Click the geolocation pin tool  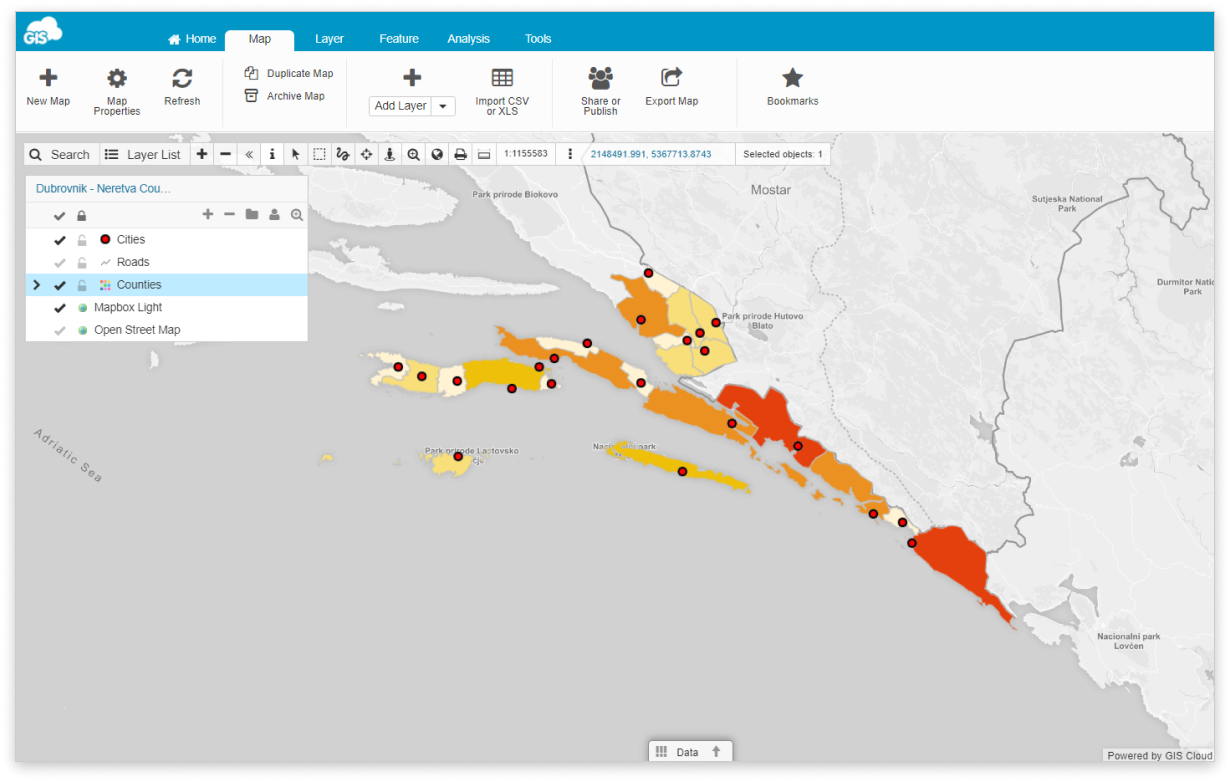[389, 154]
